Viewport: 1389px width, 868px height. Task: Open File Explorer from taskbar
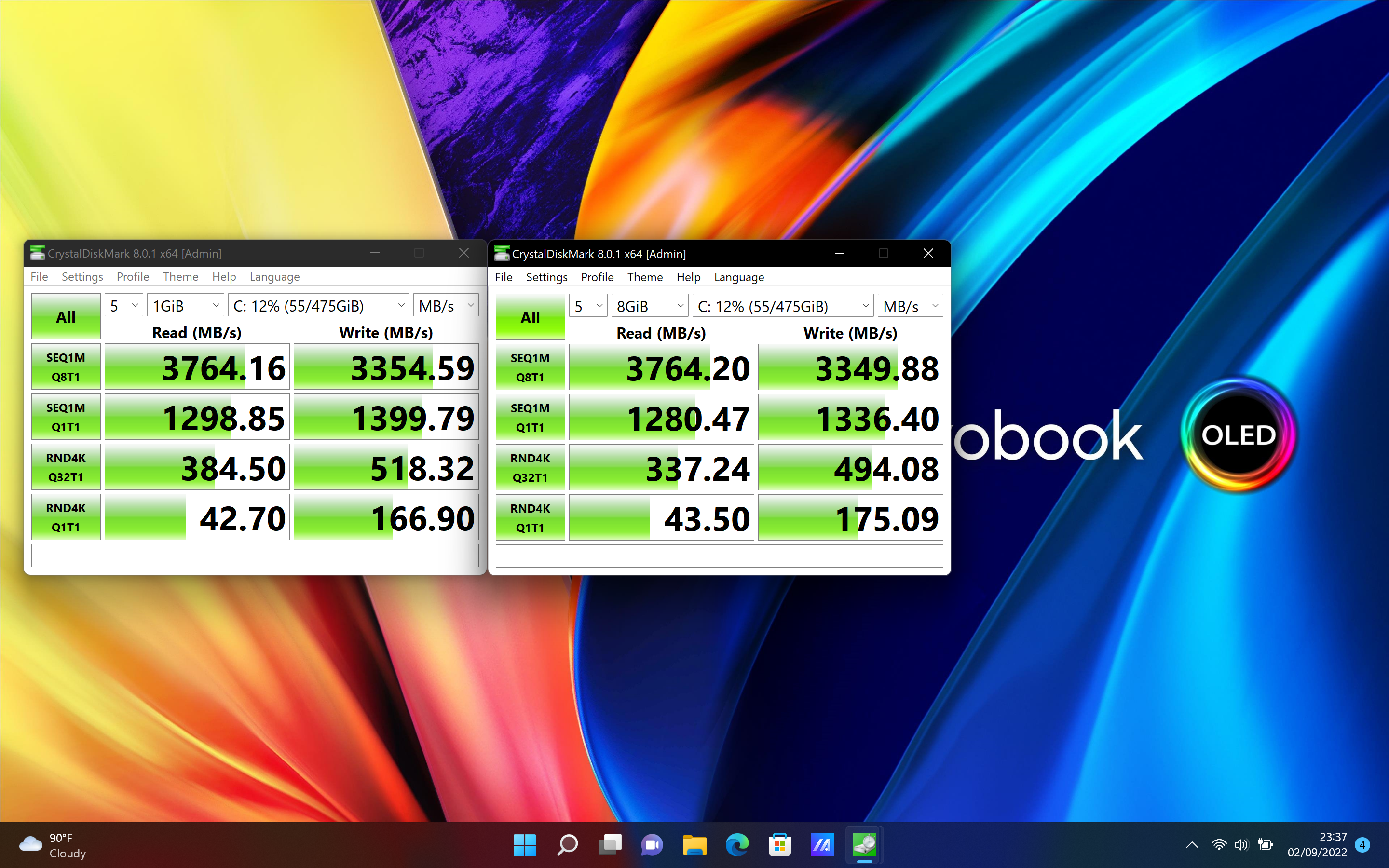[x=694, y=844]
